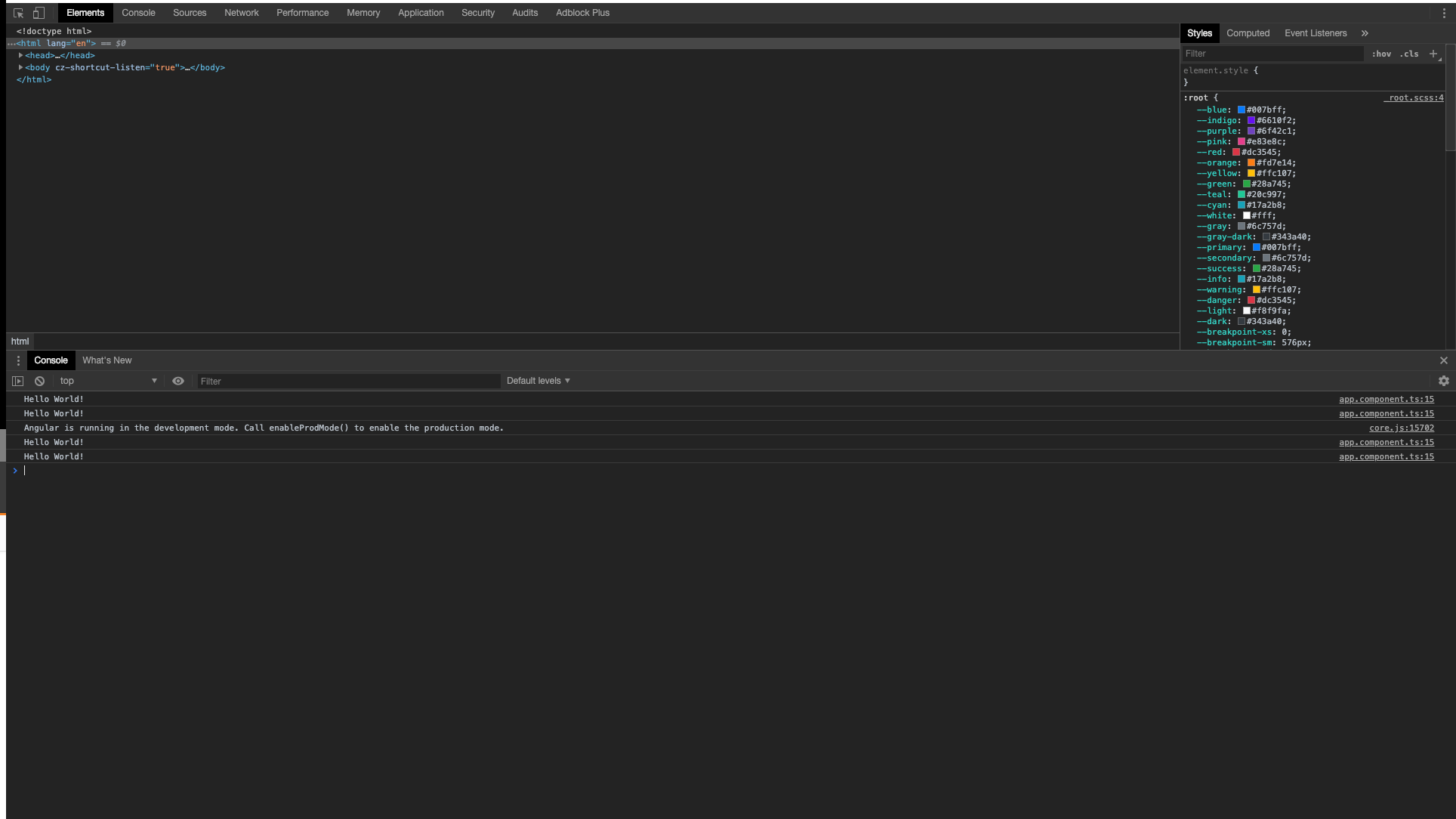
Task: Expand Default levels filter dropdown
Action: (x=537, y=380)
